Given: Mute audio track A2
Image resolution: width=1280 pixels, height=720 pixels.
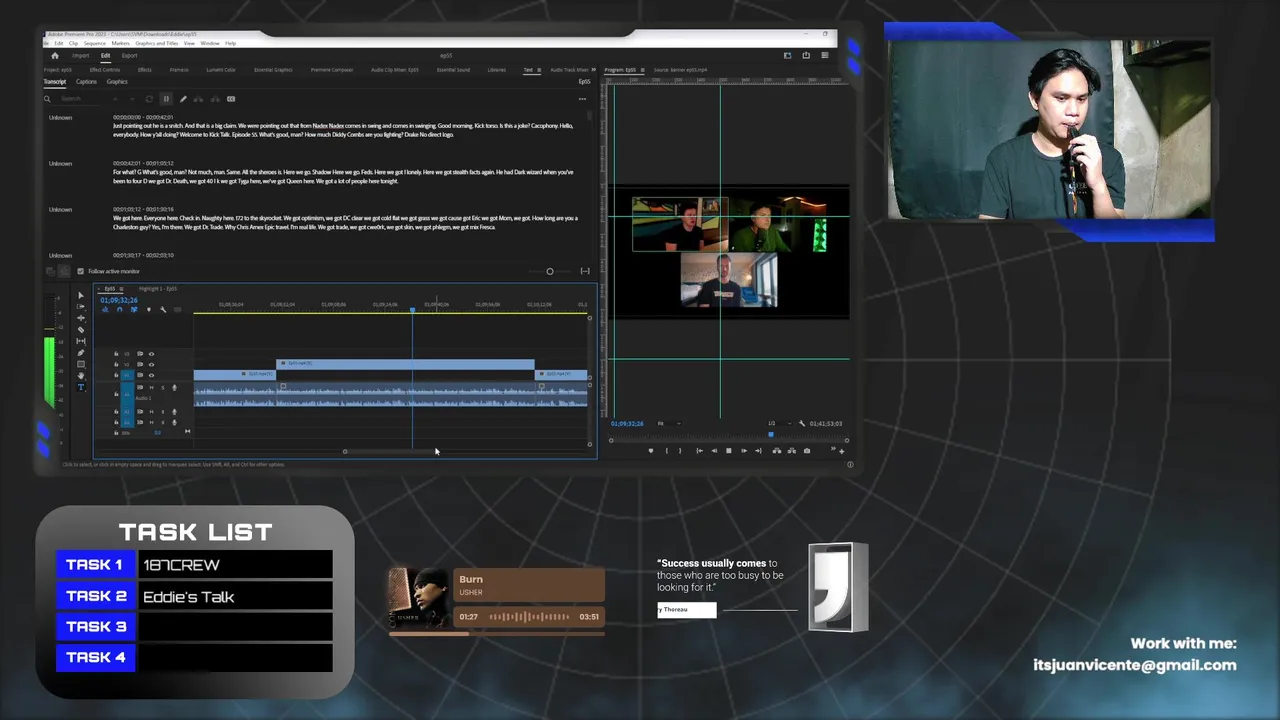Looking at the screenshot, I should click(151, 412).
